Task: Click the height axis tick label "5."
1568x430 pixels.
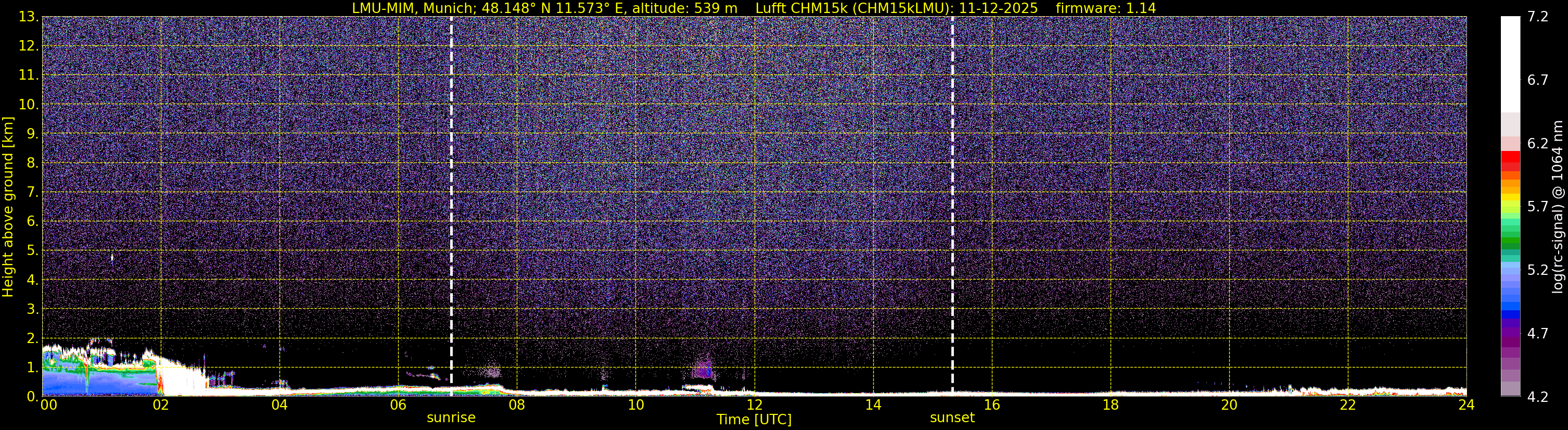Action: pos(33,251)
